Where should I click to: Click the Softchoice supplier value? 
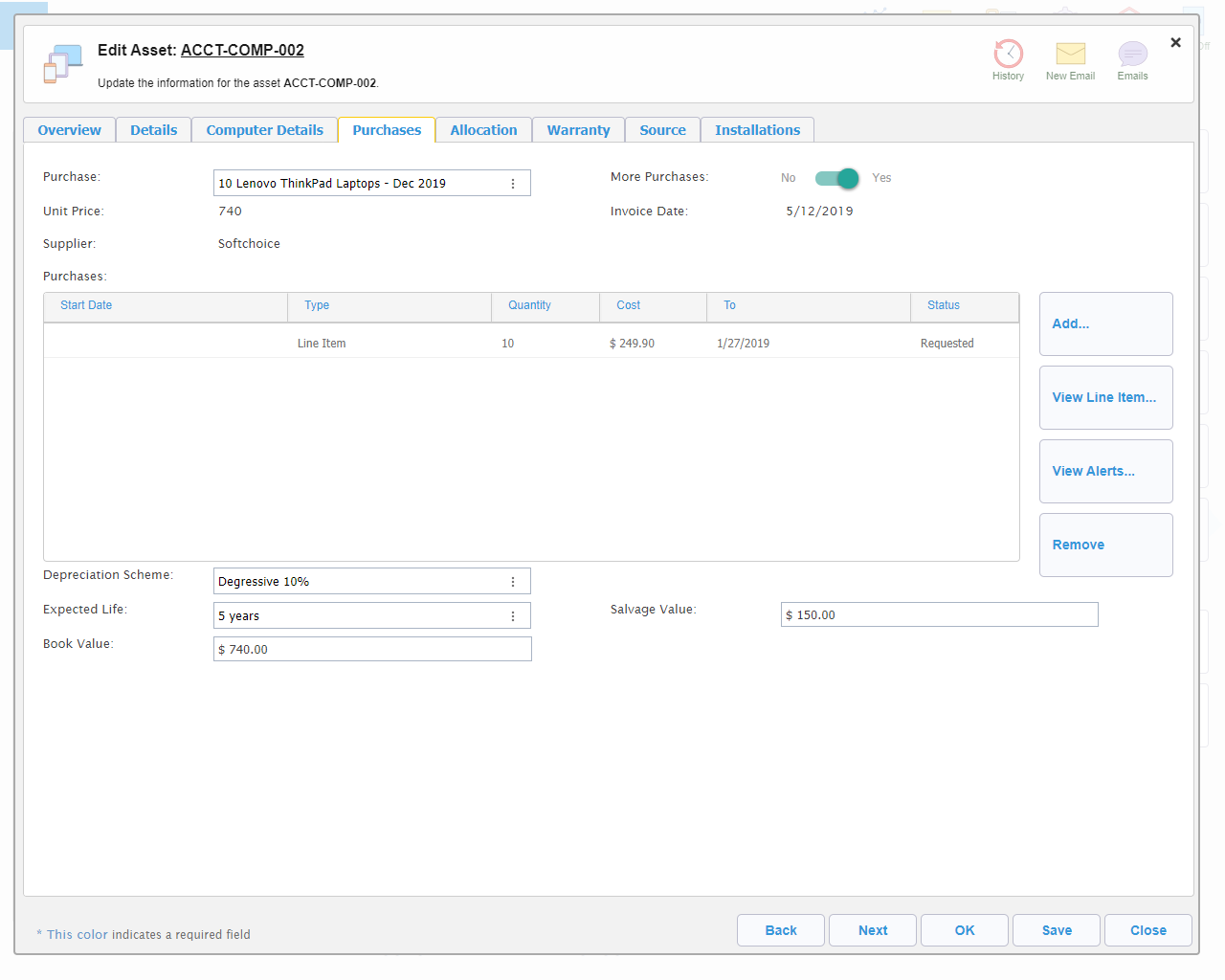tap(249, 244)
